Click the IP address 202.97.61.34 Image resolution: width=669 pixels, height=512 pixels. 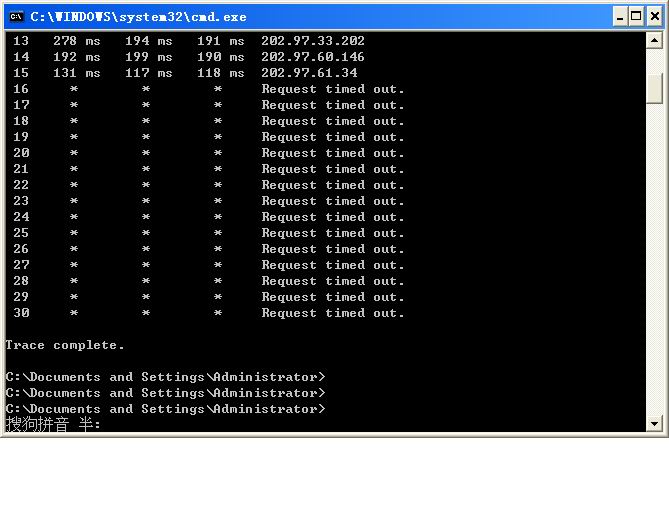click(x=309, y=73)
